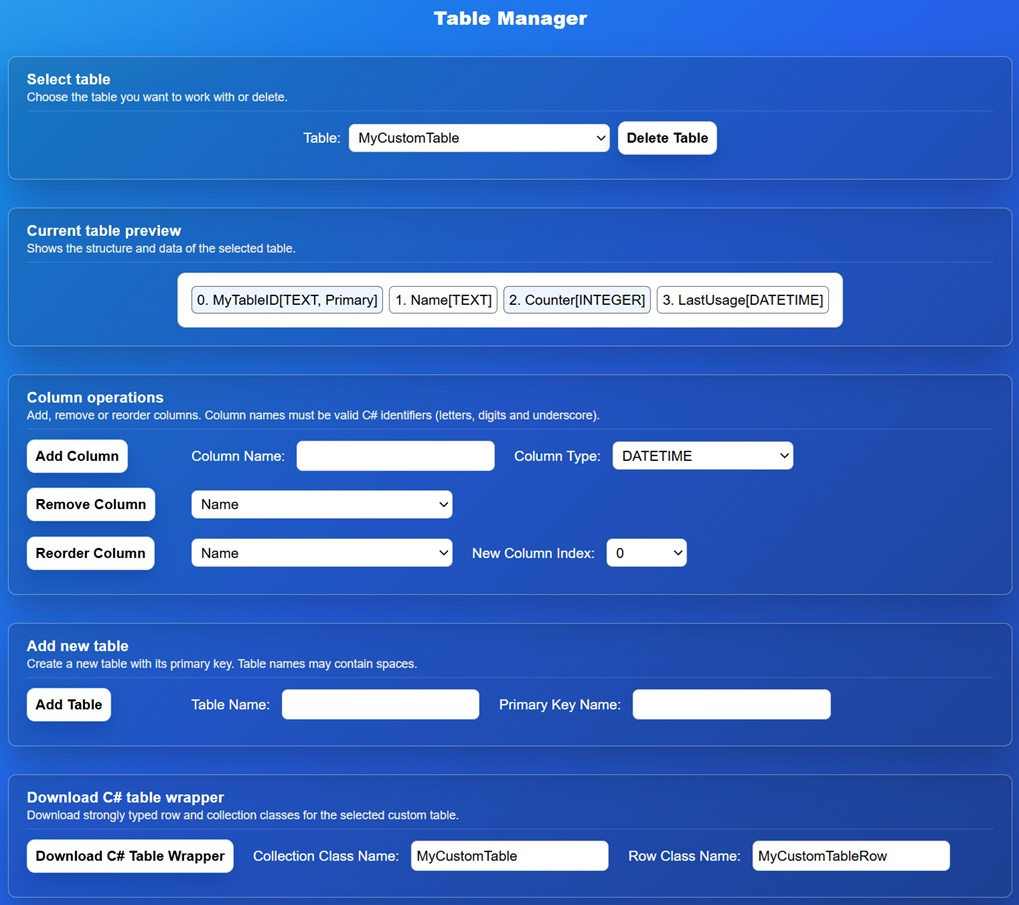Click the Row Class Name label
The height and width of the screenshot is (905, 1019).
pos(684,856)
